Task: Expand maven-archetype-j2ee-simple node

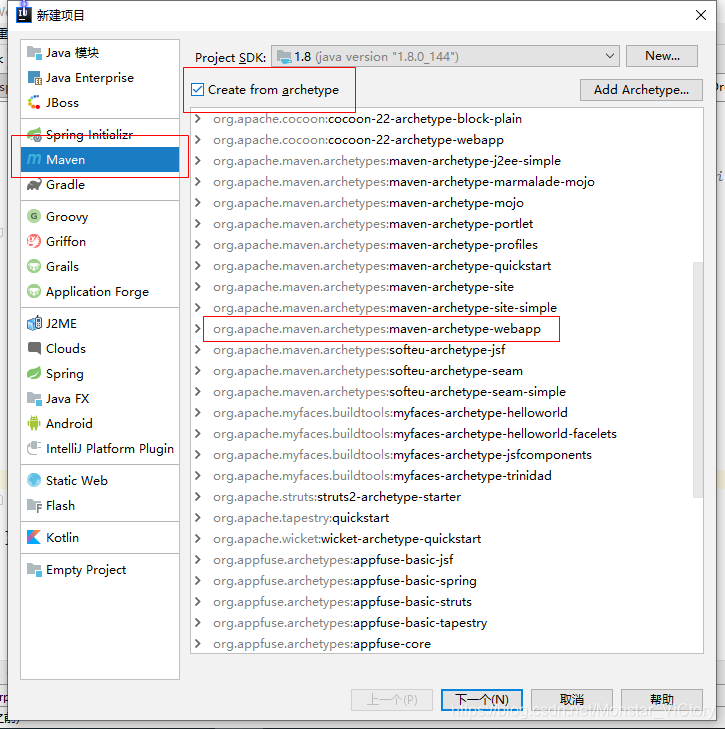Action: (x=198, y=161)
